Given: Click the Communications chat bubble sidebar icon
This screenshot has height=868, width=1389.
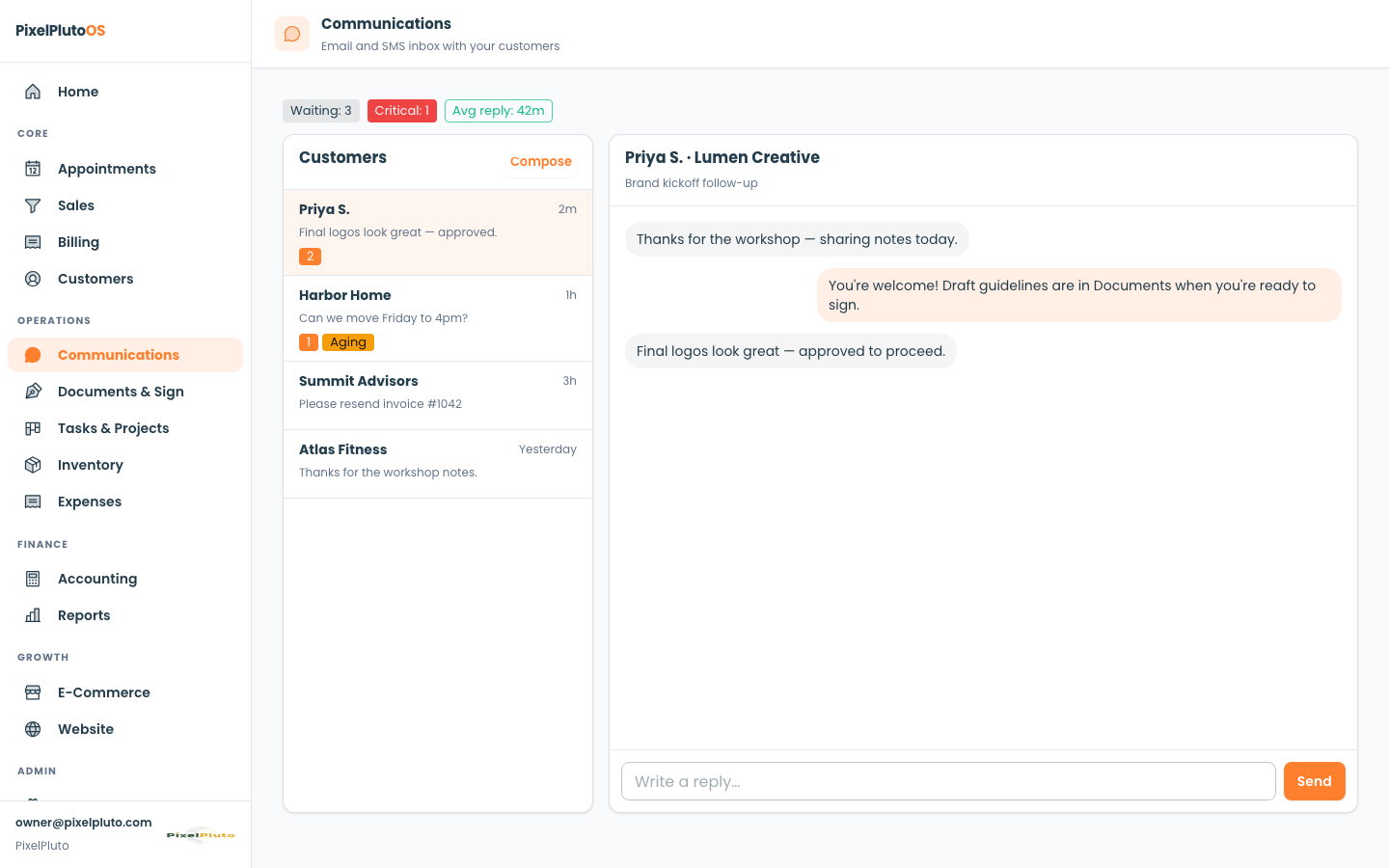Looking at the screenshot, I should coord(33,355).
